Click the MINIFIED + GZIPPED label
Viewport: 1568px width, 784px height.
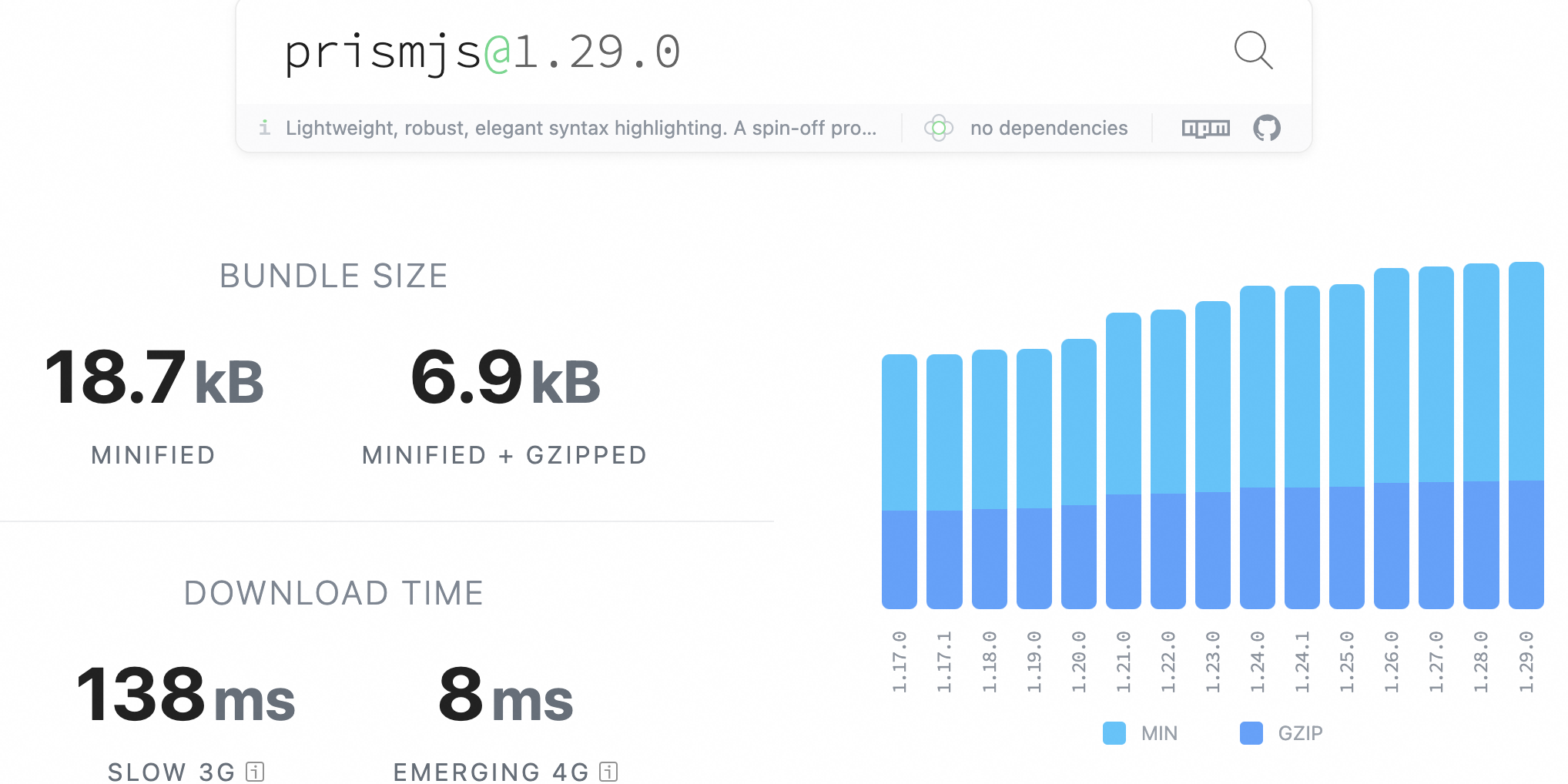[504, 455]
